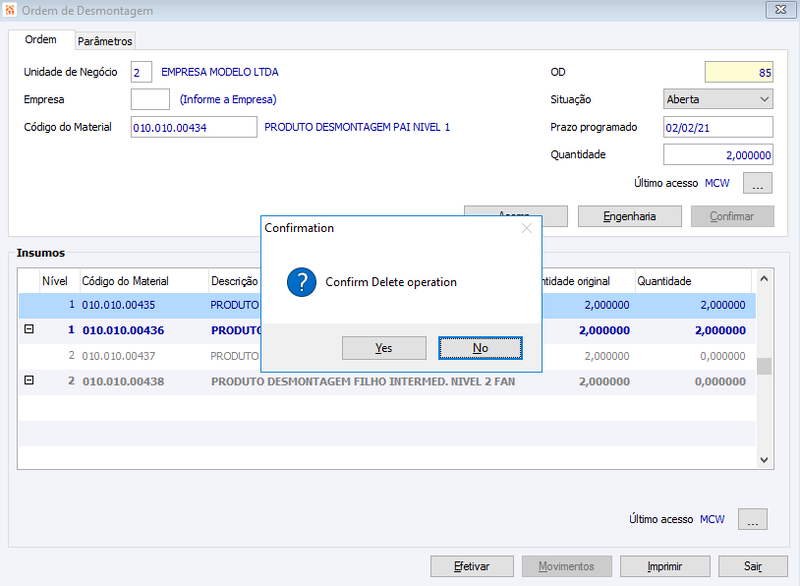Click the code 010.010.00438

tap(123, 381)
